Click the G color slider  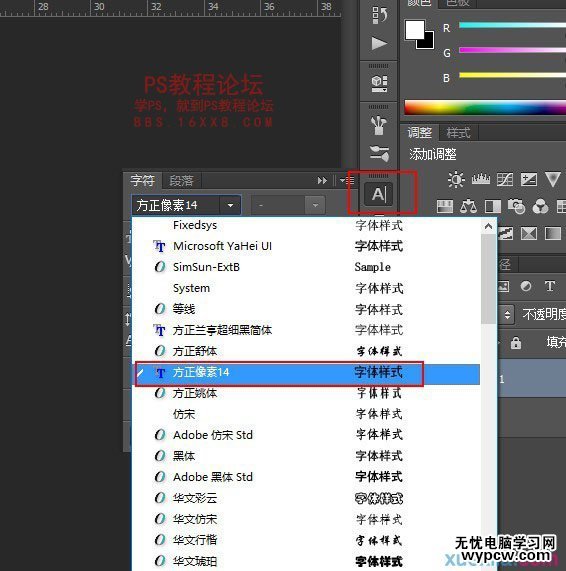coord(512,50)
